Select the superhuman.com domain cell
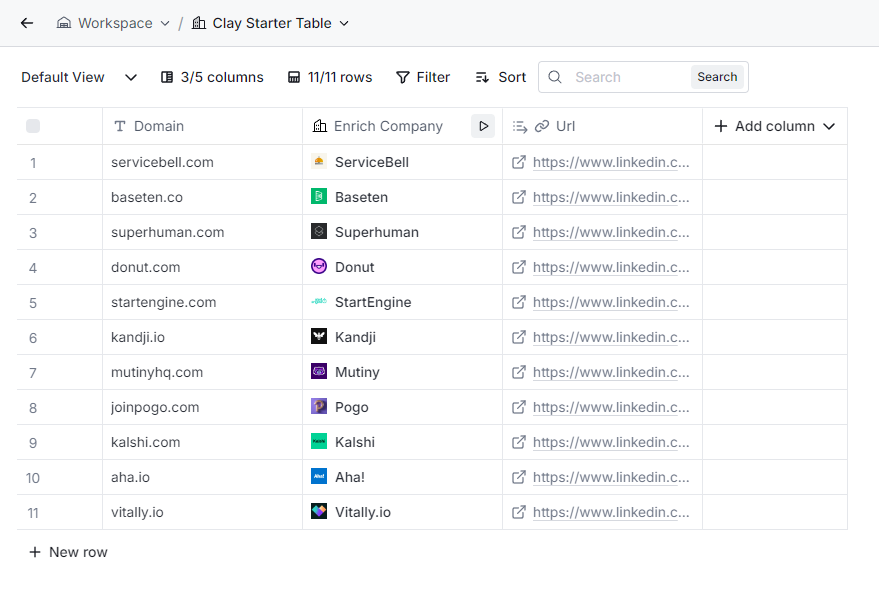 (x=202, y=233)
